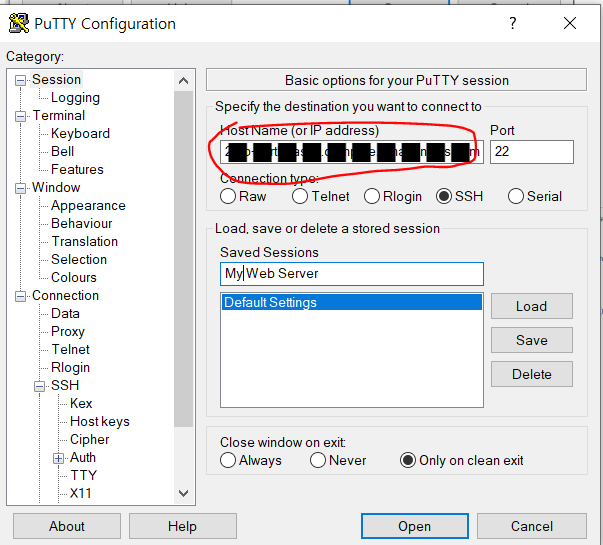The image size is (603, 545).
Task: Collapse the Window tree node
Action: 20,188
